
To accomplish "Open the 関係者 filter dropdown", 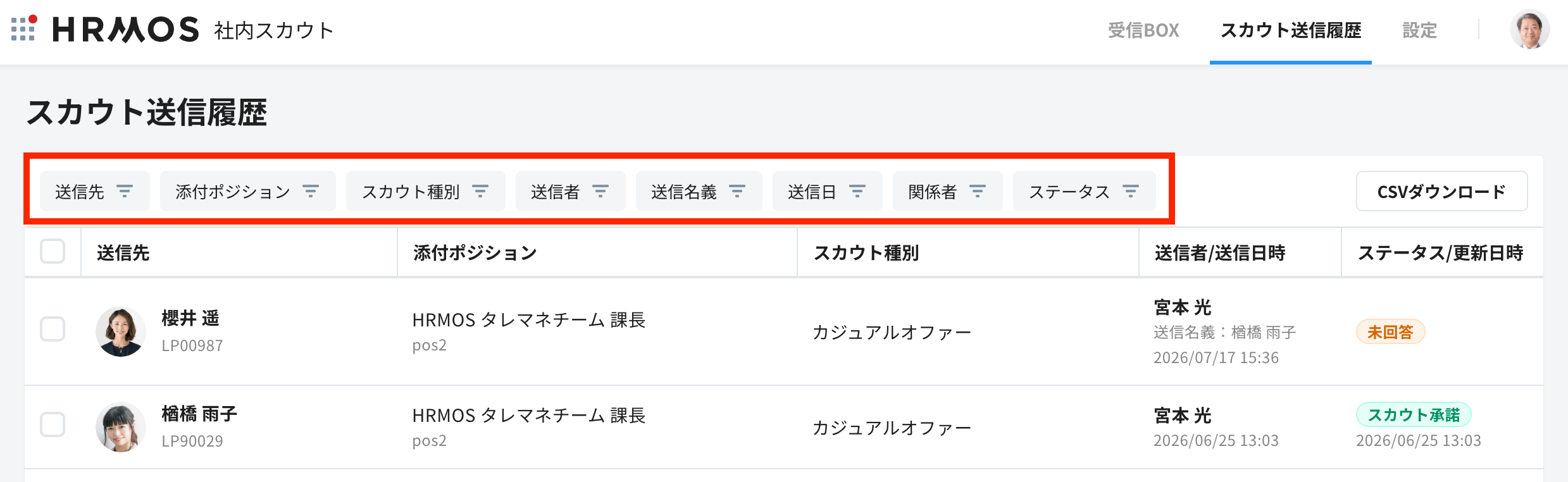I will click(x=947, y=191).
